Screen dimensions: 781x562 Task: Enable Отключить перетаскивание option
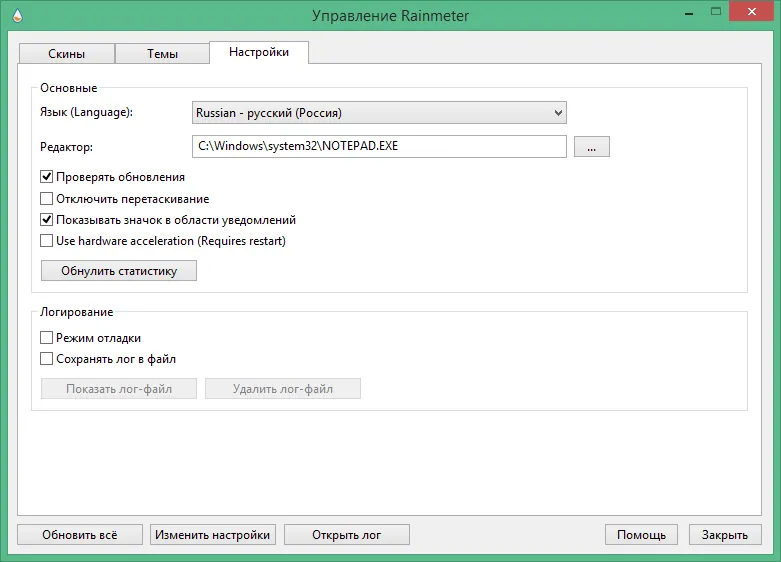click(46, 199)
